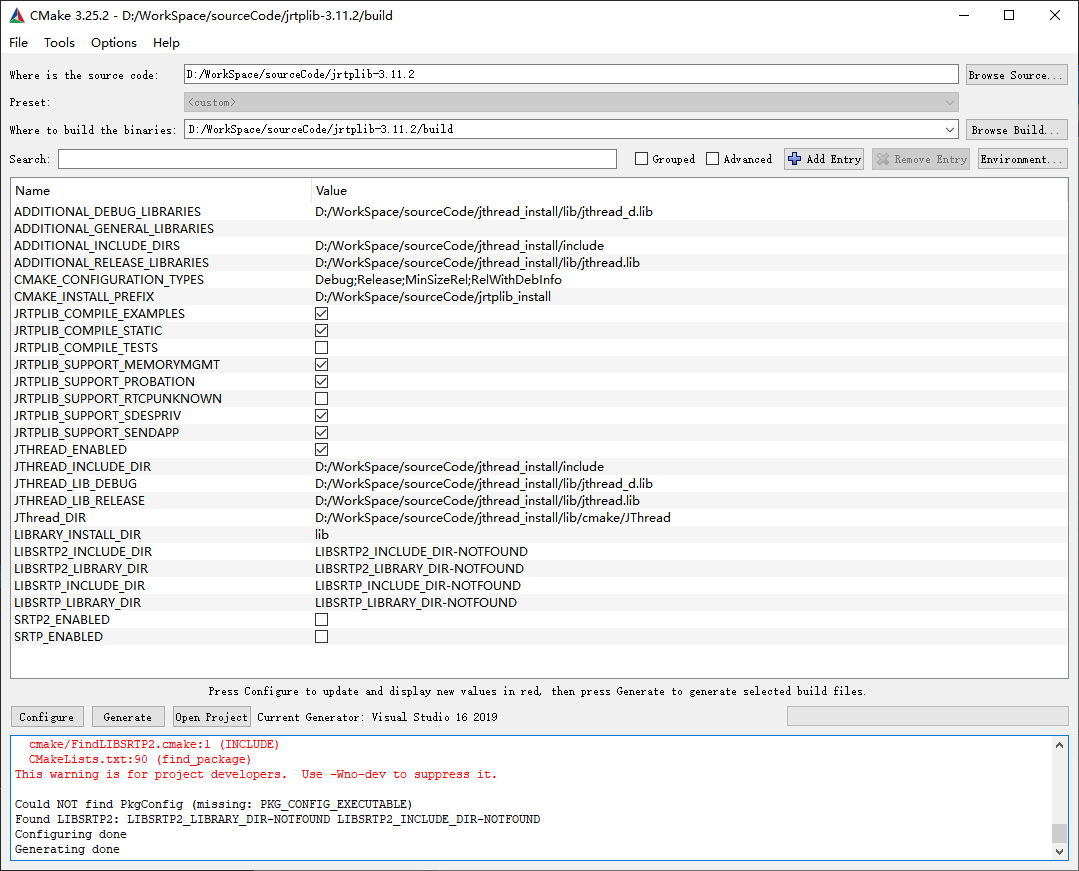Select ADDITIONAL_GENERAL_LIBRARIES row
Image resolution: width=1079 pixels, height=871 pixels.
point(540,228)
